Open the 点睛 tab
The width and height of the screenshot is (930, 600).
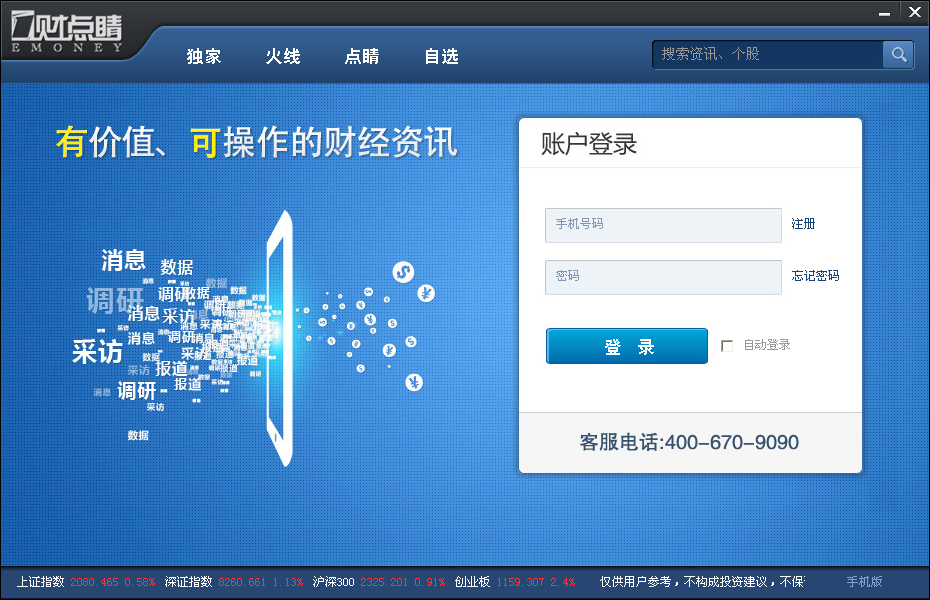362,57
